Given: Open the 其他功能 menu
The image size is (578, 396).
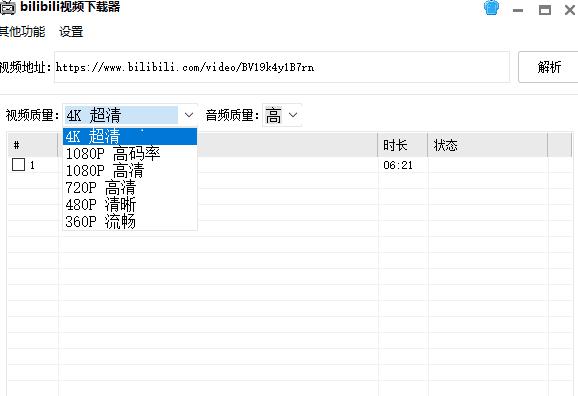Looking at the screenshot, I should pos(22,32).
